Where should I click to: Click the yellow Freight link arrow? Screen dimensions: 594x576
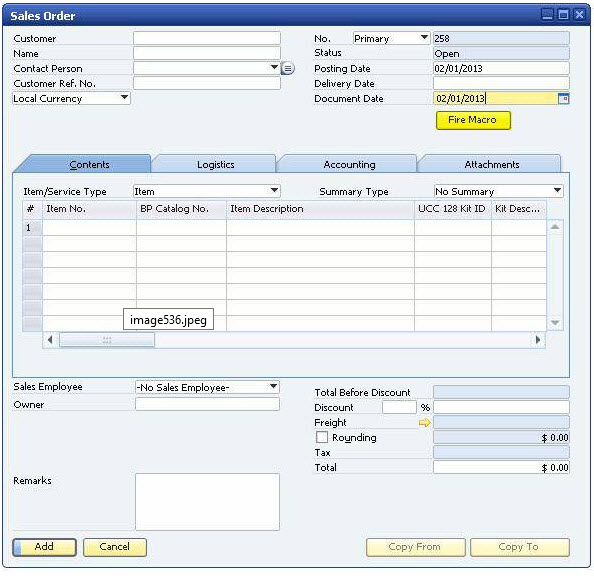425,423
